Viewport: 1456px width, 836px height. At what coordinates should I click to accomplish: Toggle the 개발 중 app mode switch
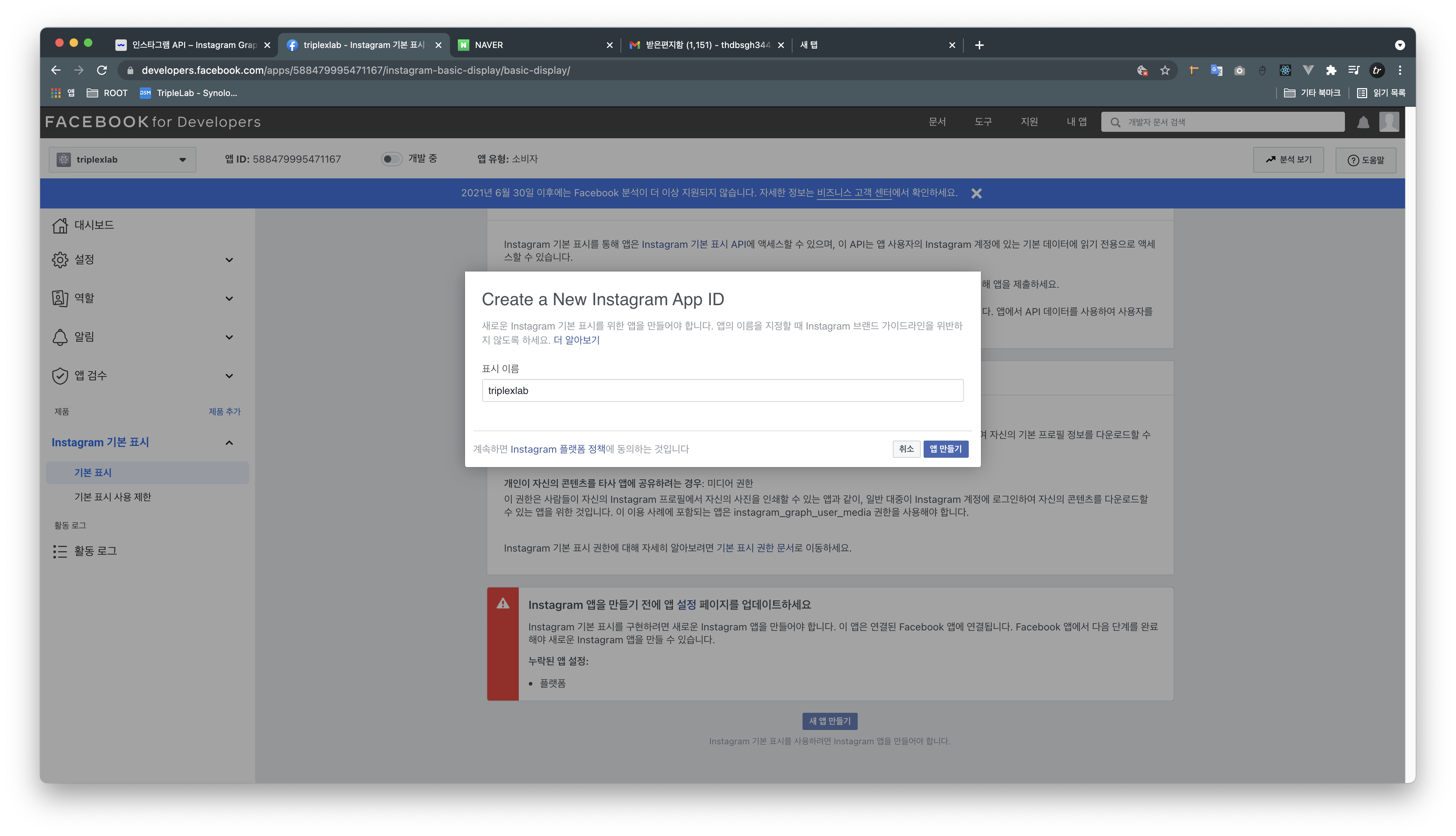(x=392, y=159)
